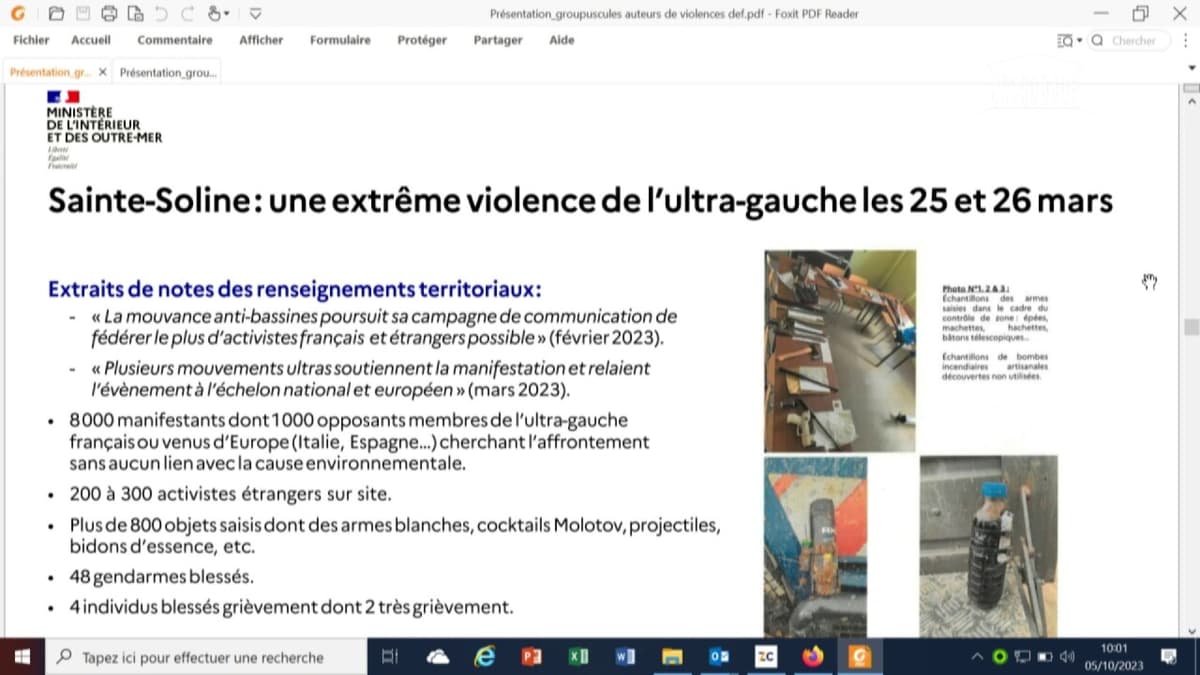The width and height of the screenshot is (1200, 675).
Task: Switch to the second Présentation_grou... tab
Action: click(168, 73)
